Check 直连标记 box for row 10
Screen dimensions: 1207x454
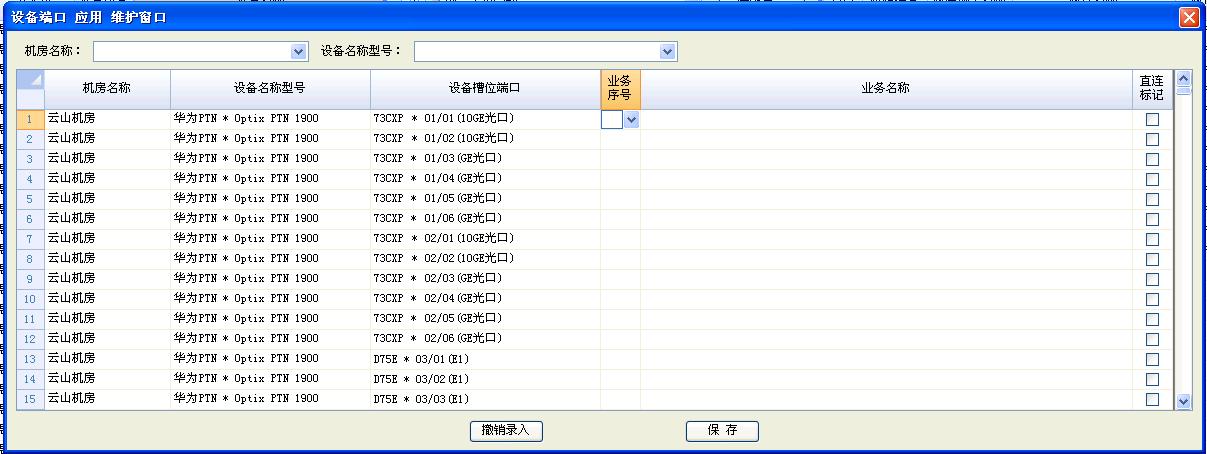click(x=1152, y=299)
